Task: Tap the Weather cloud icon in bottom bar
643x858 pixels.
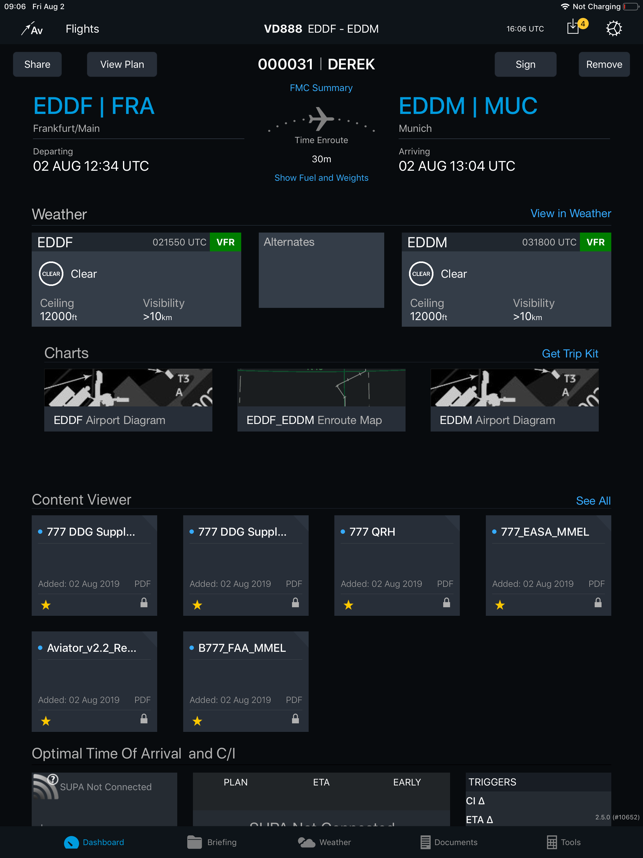Action: tap(310, 842)
